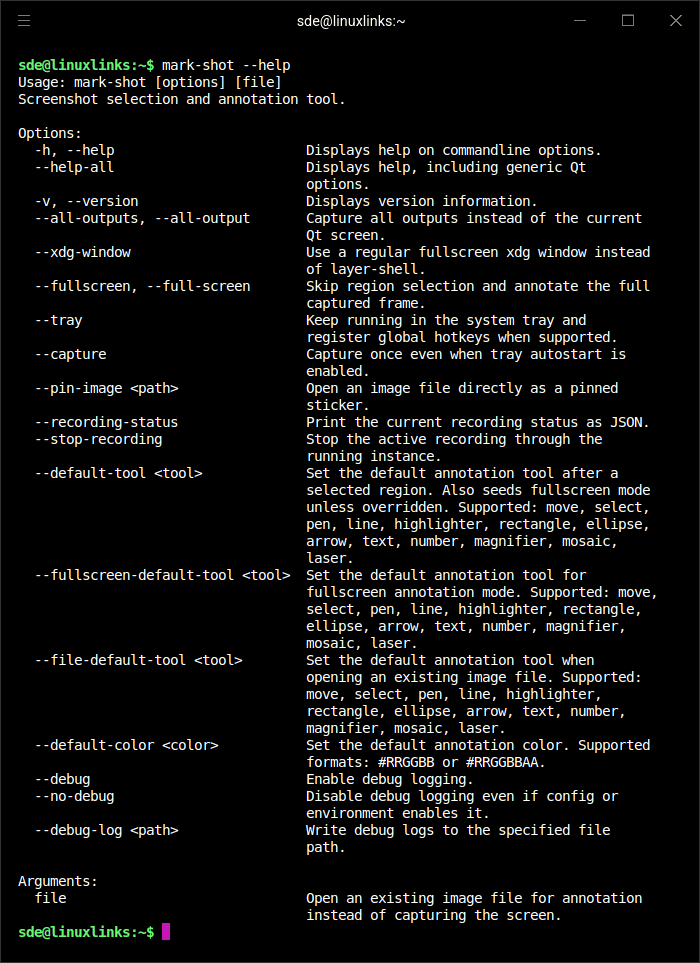
Task: Click the --debug-log <path> option
Action: coord(106,830)
